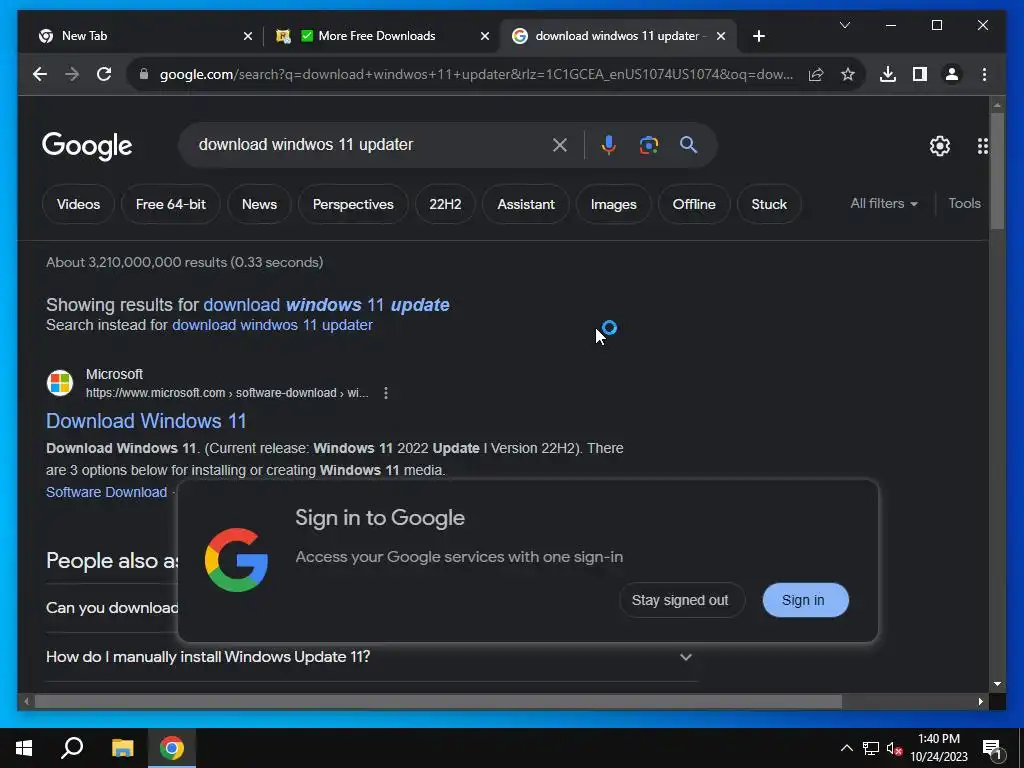Open File Explorer from taskbar
The image size is (1024, 768).
[x=122, y=748]
